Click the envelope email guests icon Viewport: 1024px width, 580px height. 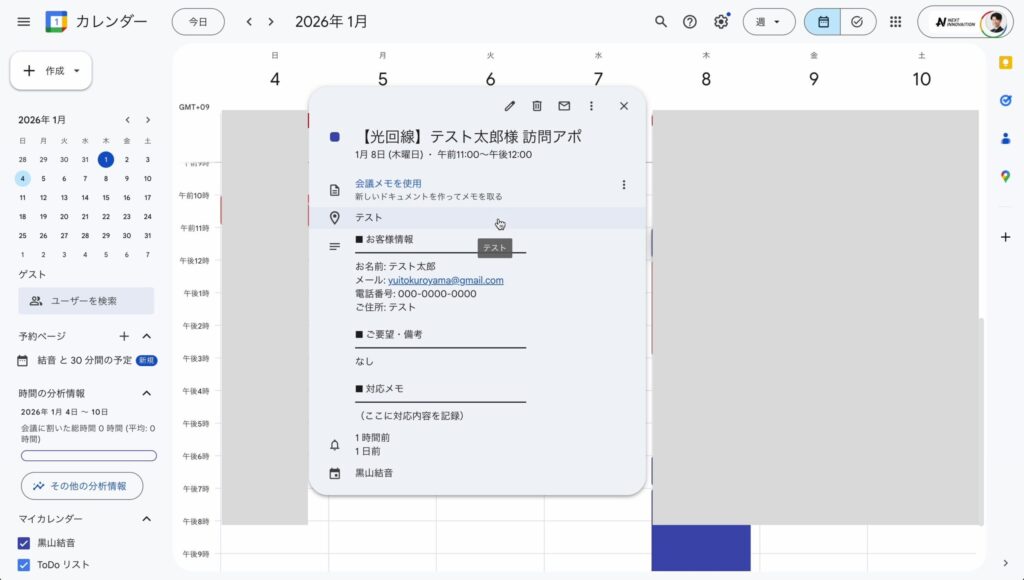tap(564, 106)
